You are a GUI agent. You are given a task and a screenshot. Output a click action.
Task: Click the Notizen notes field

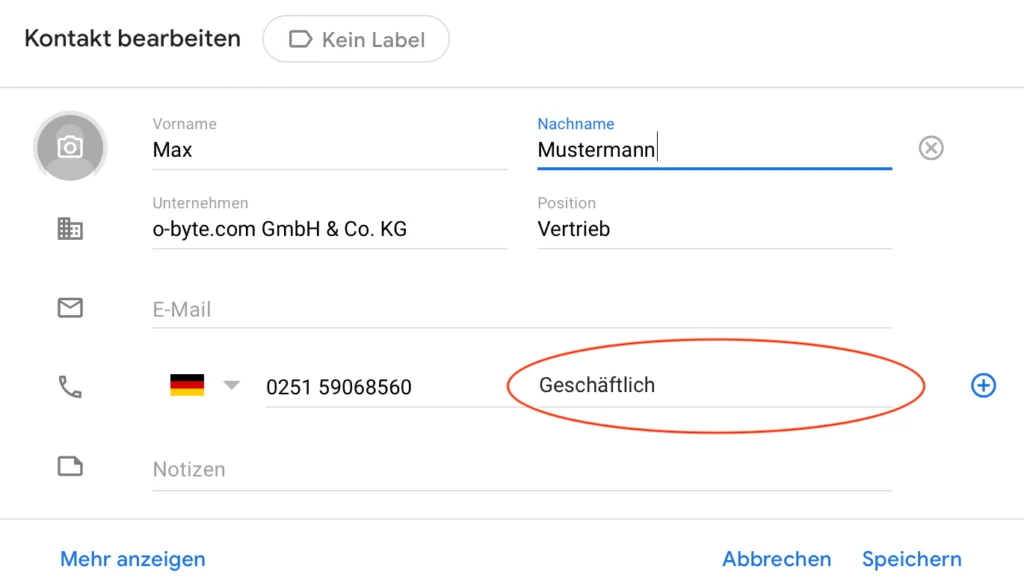point(520,469)
